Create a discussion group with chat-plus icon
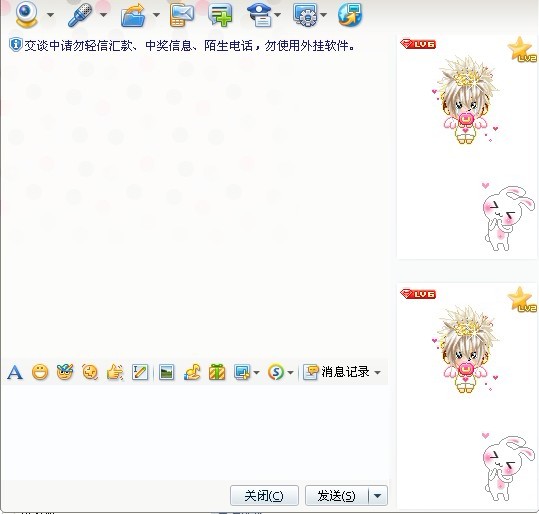This screenshot has width=539, height=514. (220, 15)
